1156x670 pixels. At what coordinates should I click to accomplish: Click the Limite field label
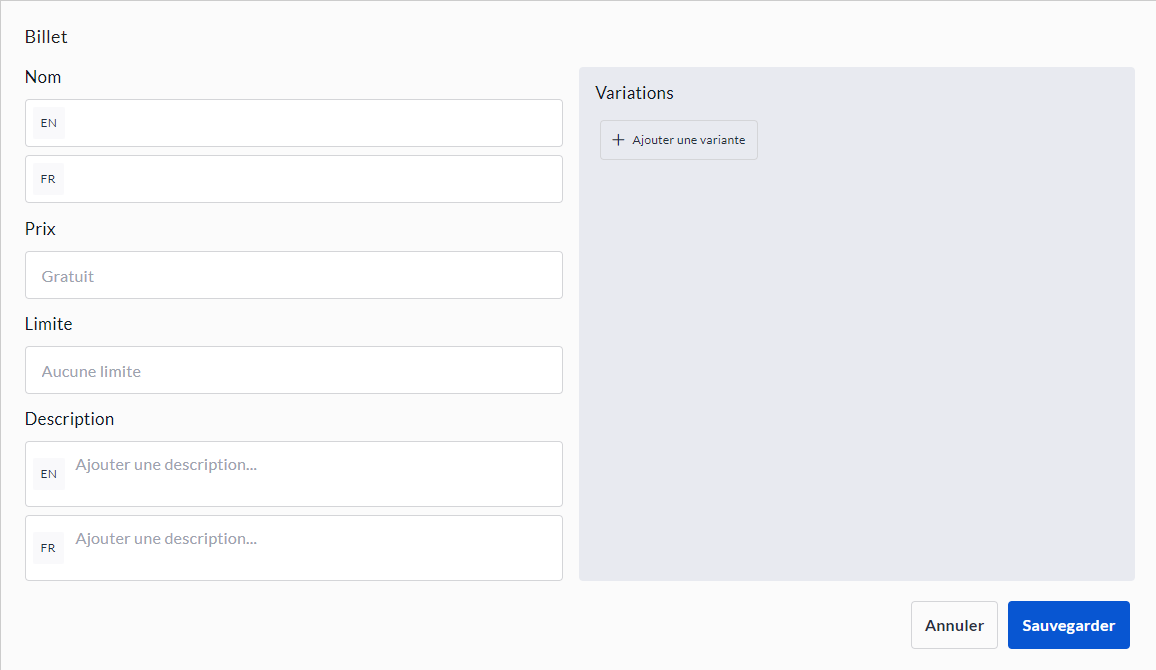pos(48,324)
